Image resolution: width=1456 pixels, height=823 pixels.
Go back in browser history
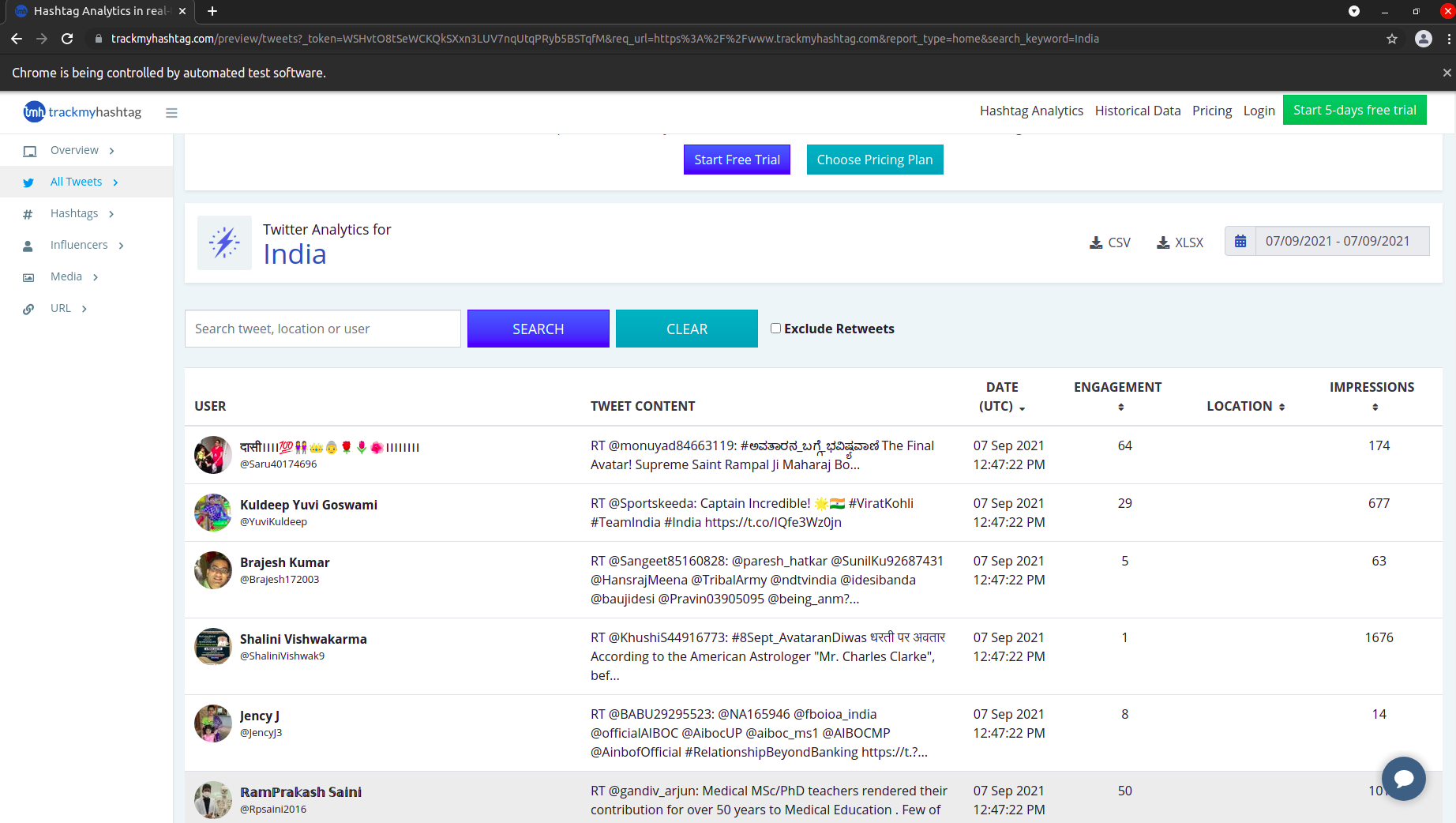click(x=17, y=39)
